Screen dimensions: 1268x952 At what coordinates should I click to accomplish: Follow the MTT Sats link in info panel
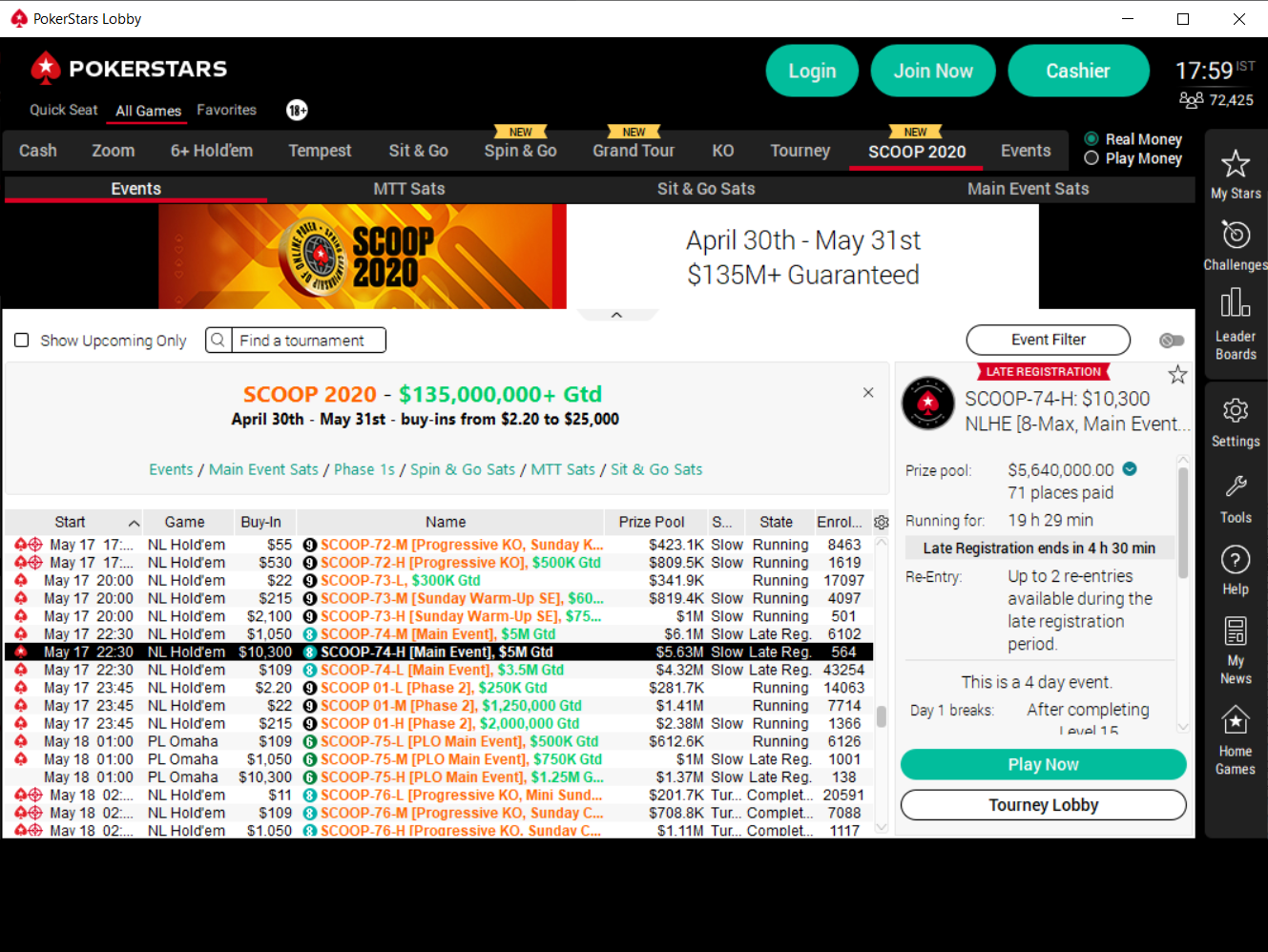click(x=563, y=469)
